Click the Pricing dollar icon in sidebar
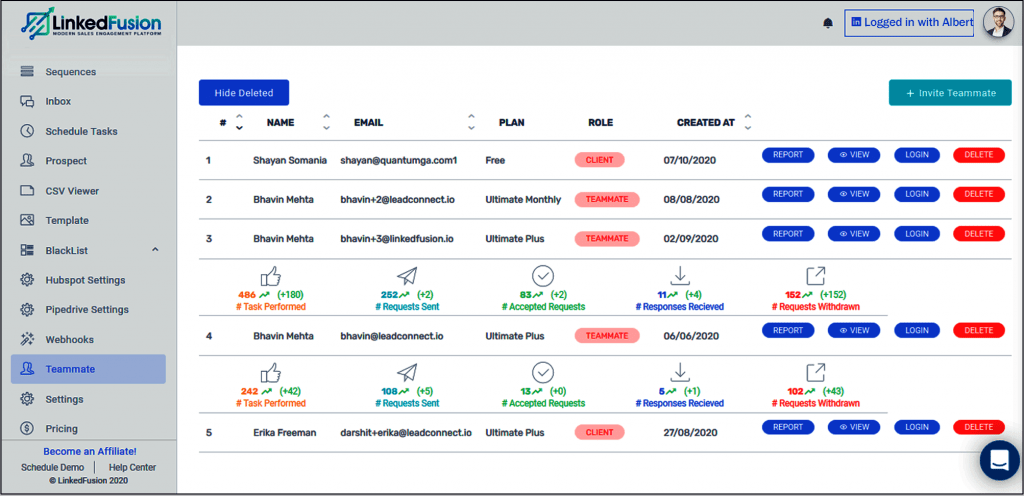The height and width of the screenshot is (496, 1024). pyautogui.click(x=27, y=428)
